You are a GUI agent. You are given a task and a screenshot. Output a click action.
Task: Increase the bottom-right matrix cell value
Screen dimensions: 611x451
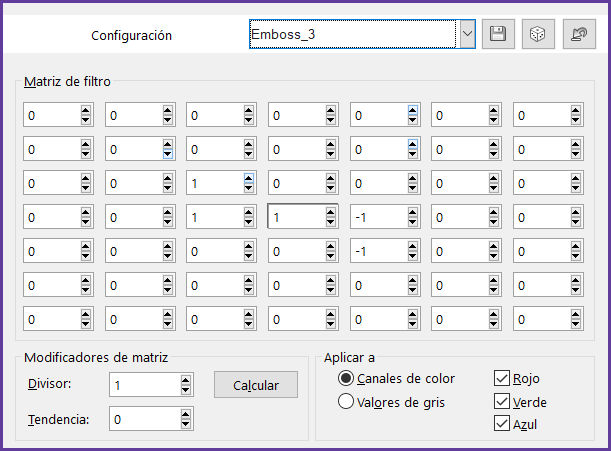click(x=576, y=315)
